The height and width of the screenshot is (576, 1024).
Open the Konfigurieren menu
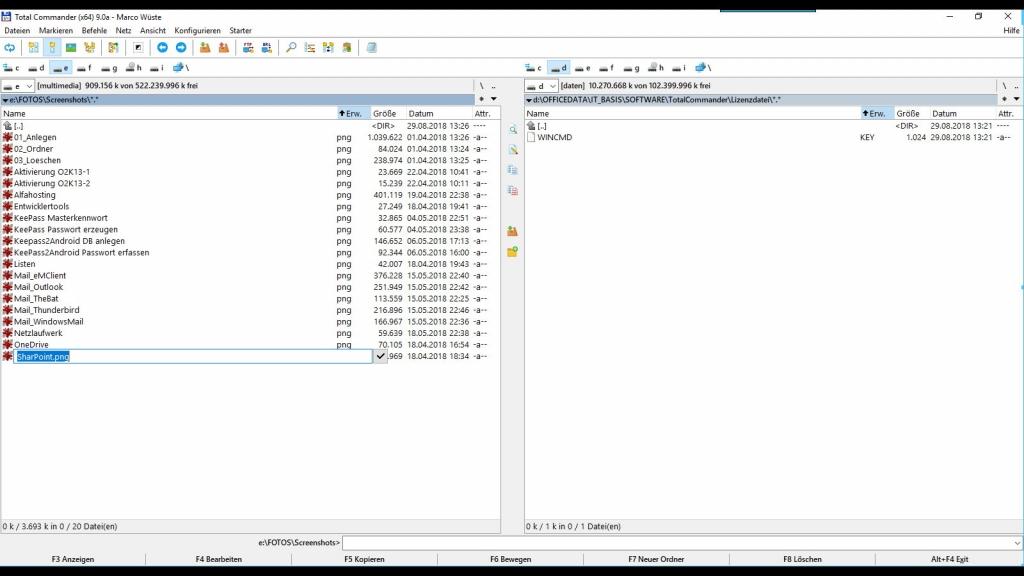pyautogui.click(x=197, y=31)
